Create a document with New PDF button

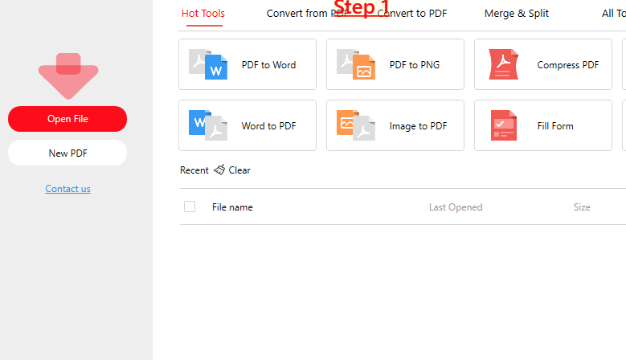coord(67,153)
